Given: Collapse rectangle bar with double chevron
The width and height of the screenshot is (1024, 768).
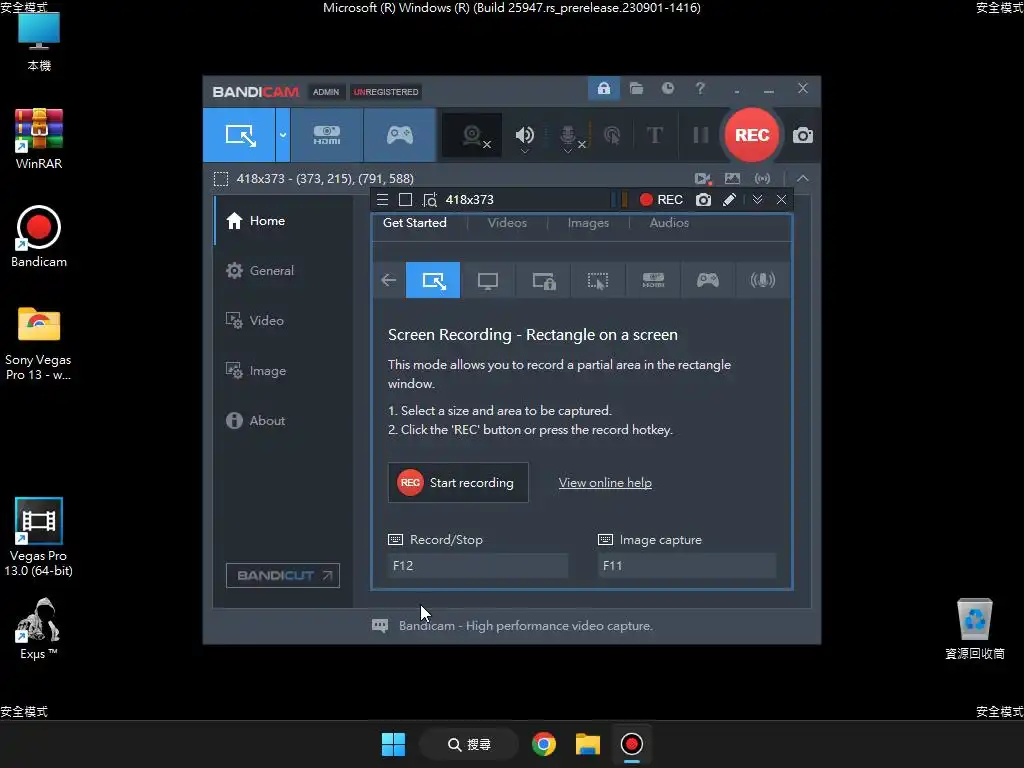Looking at the screenshot, I should [758, 200].
